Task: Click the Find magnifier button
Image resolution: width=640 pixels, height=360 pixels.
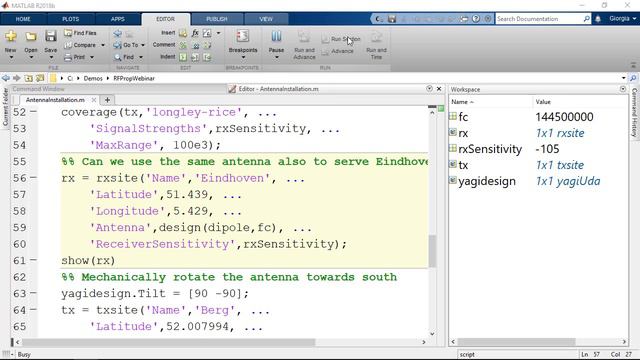Action: click(x=124, y=57)
